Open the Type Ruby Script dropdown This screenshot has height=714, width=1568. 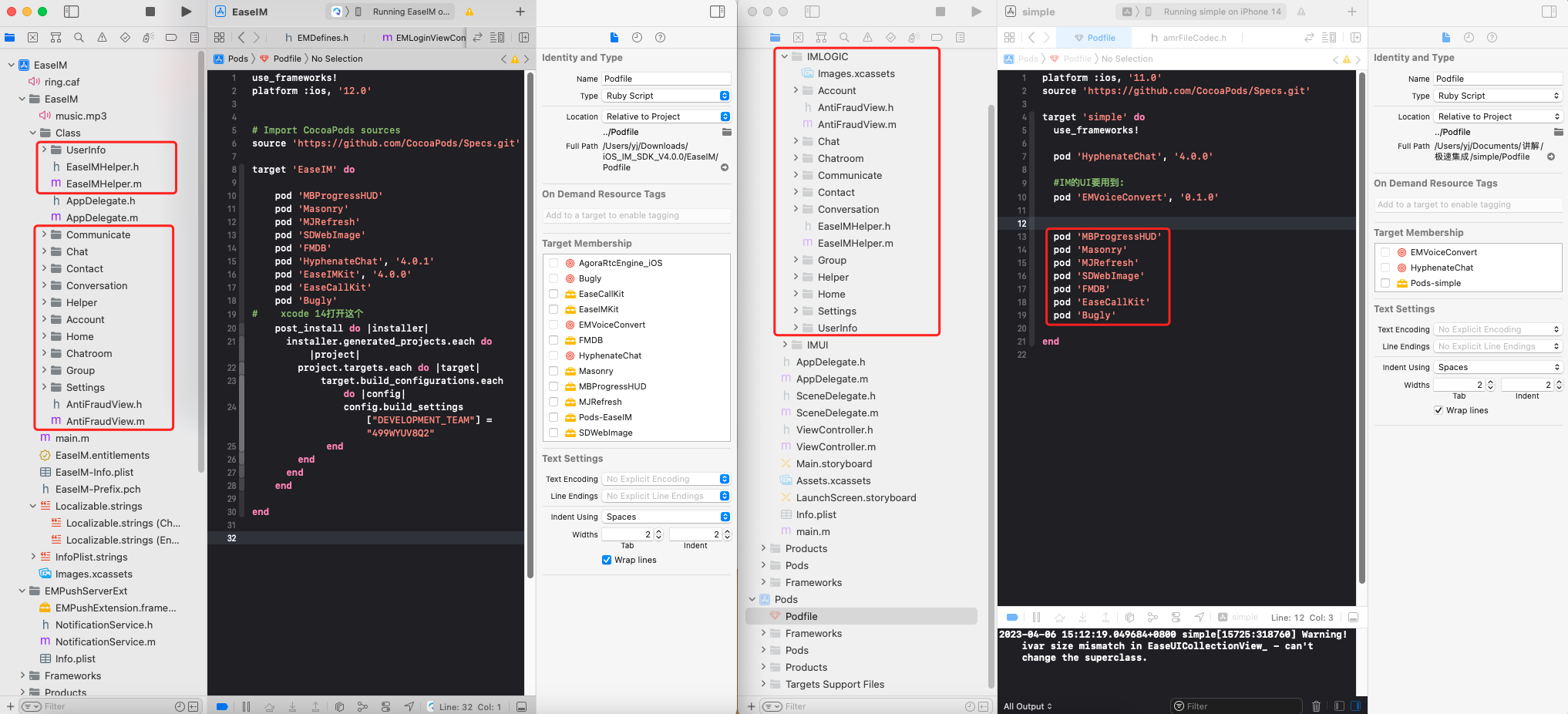point(666,96)
